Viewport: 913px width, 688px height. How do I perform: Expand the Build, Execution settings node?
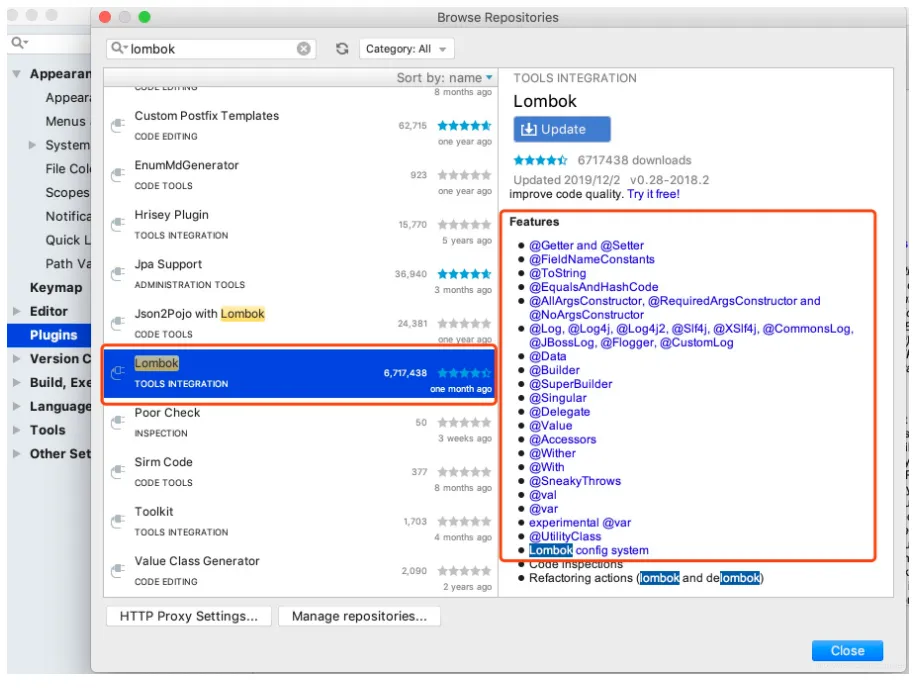click(16, 382)
